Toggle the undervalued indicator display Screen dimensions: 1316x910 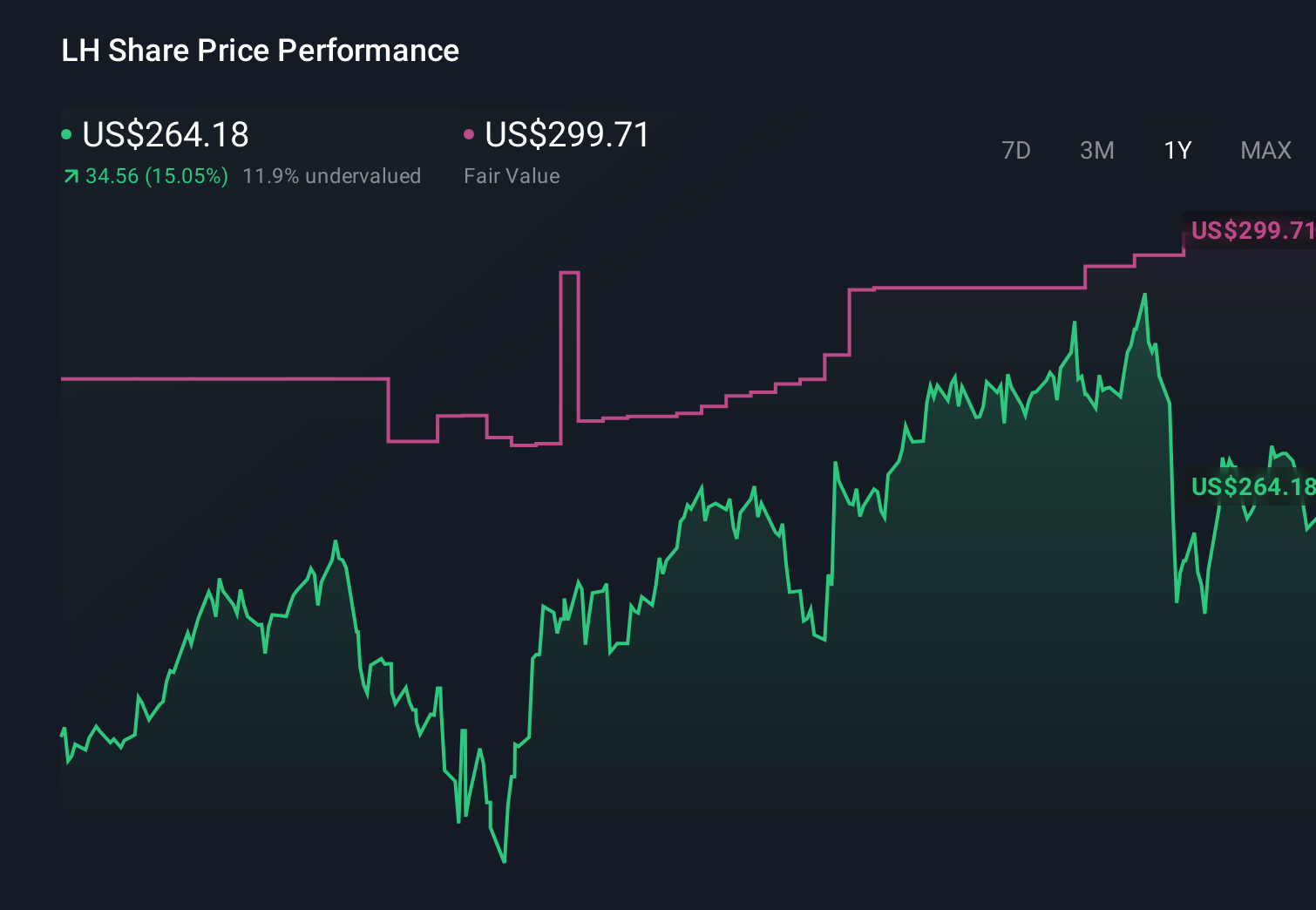point(333,176)
